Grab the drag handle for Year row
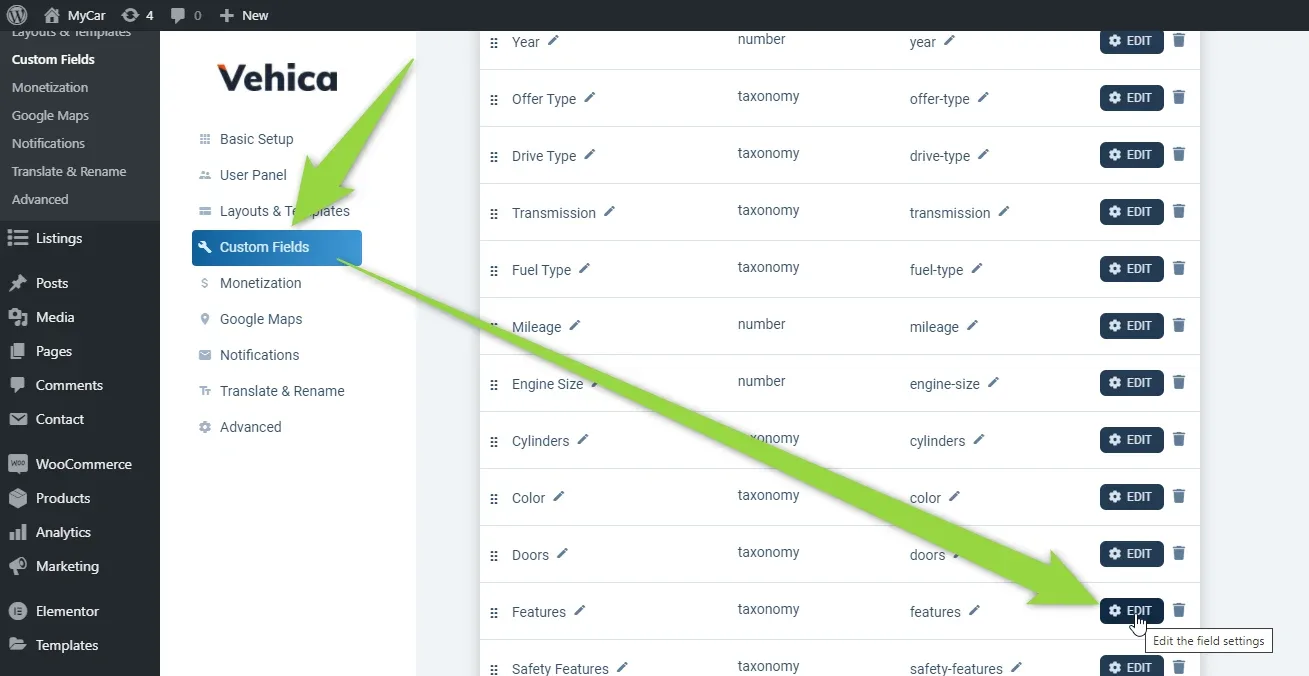This screenshot has width=1309, height=676. pos(494,43)
